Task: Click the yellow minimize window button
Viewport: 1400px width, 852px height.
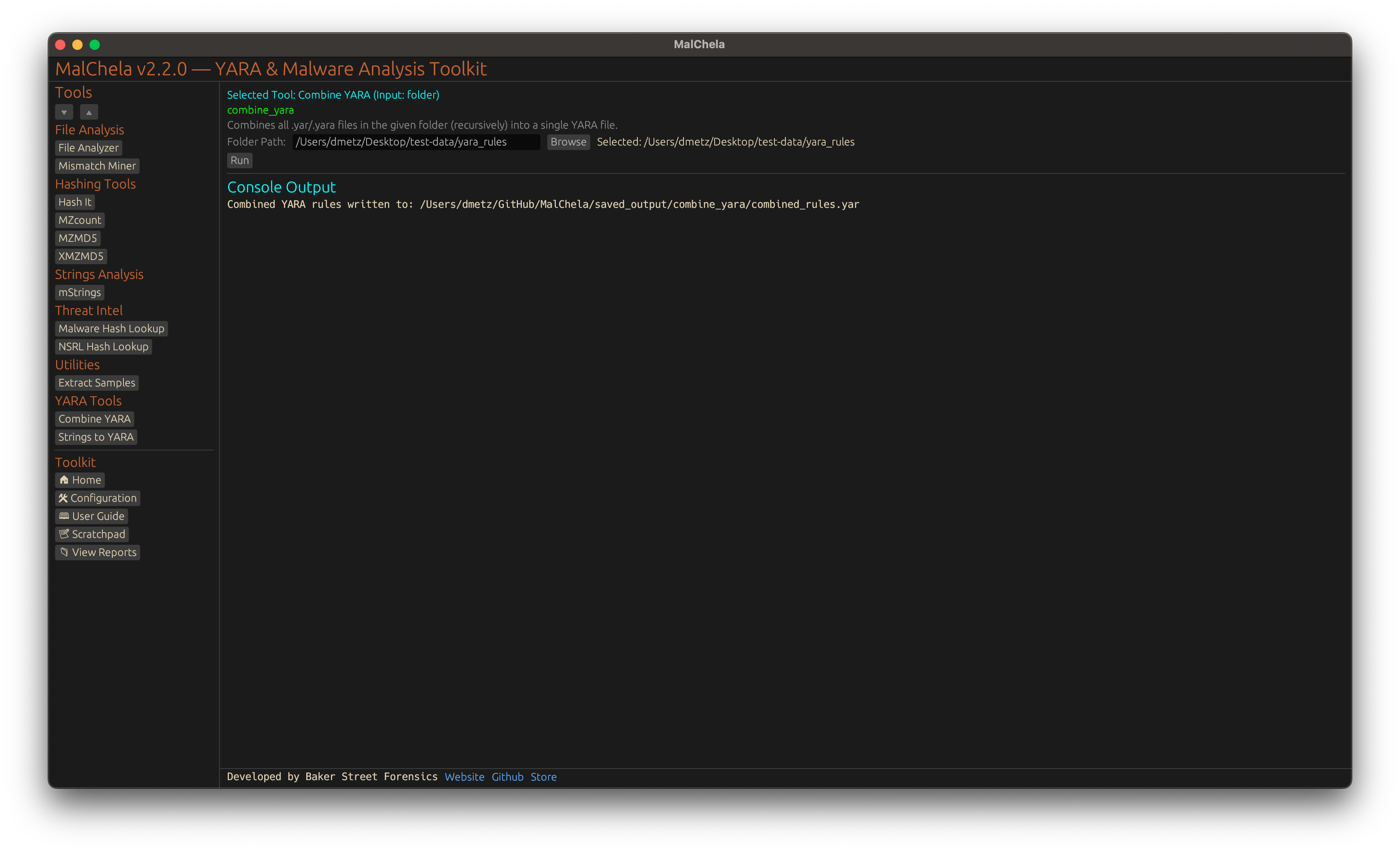Action: click(77, 44)
